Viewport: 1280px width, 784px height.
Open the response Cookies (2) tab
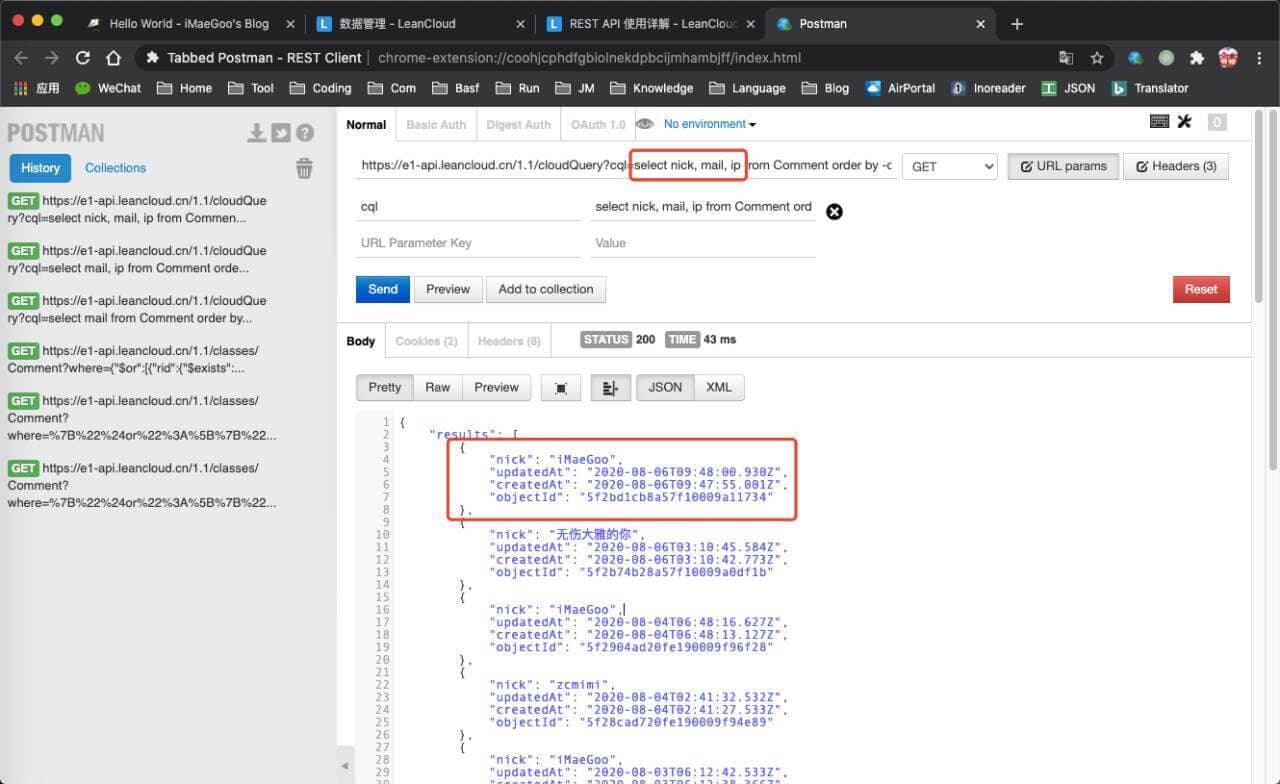point(426,341)
